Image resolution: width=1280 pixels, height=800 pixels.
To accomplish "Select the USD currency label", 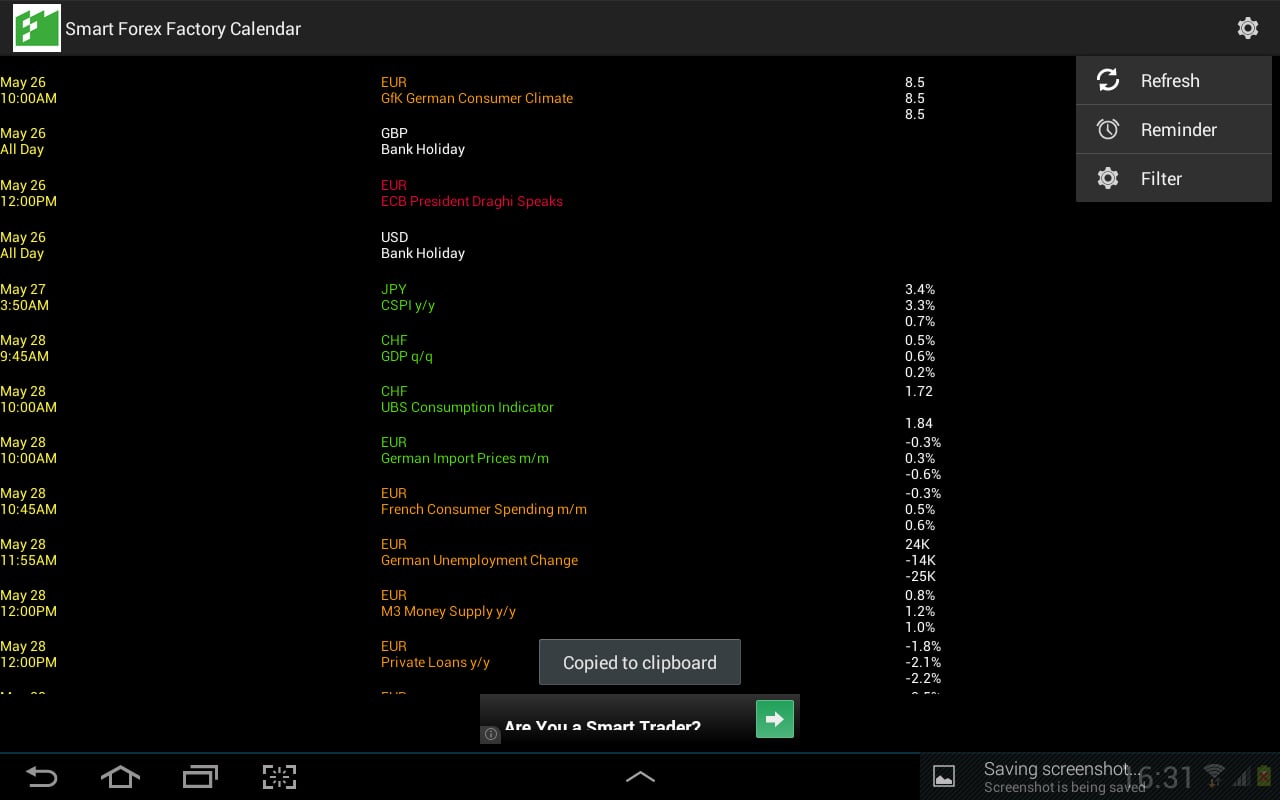I will [x=395, y=237].
